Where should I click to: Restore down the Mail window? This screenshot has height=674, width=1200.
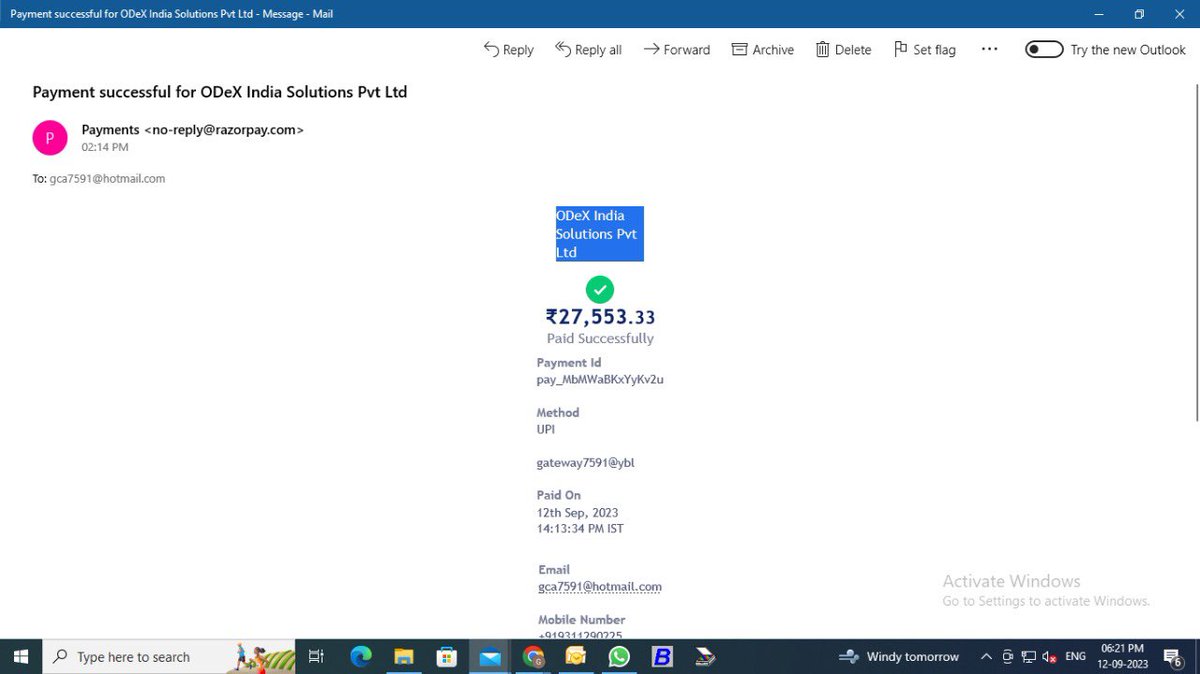pos(1139,14)
